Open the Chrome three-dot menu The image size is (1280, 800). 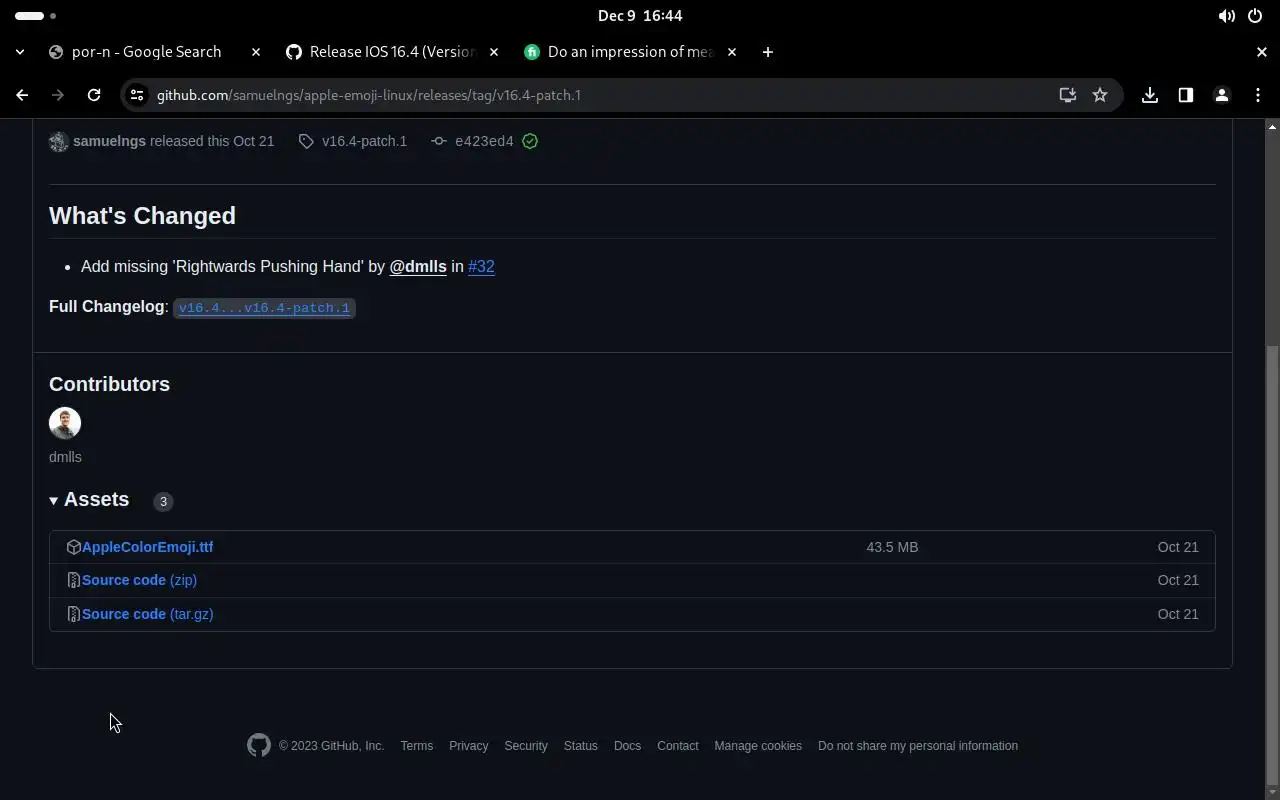1258,95
